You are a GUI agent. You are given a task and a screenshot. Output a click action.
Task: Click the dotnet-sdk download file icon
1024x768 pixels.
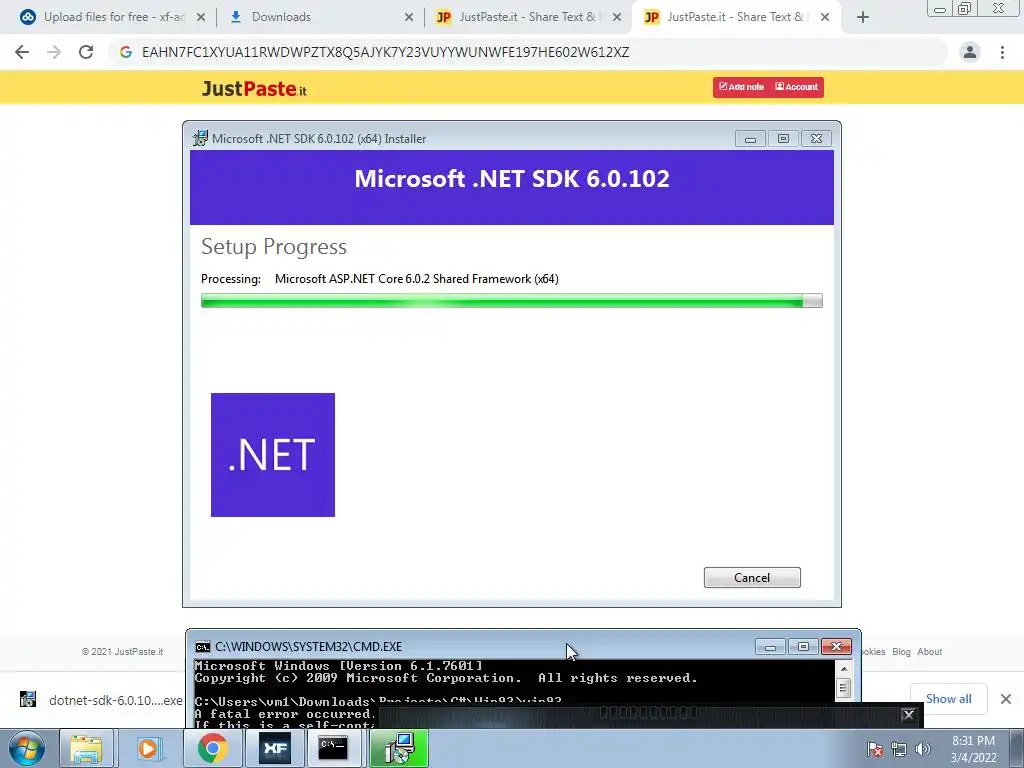(x=27, y=699)
